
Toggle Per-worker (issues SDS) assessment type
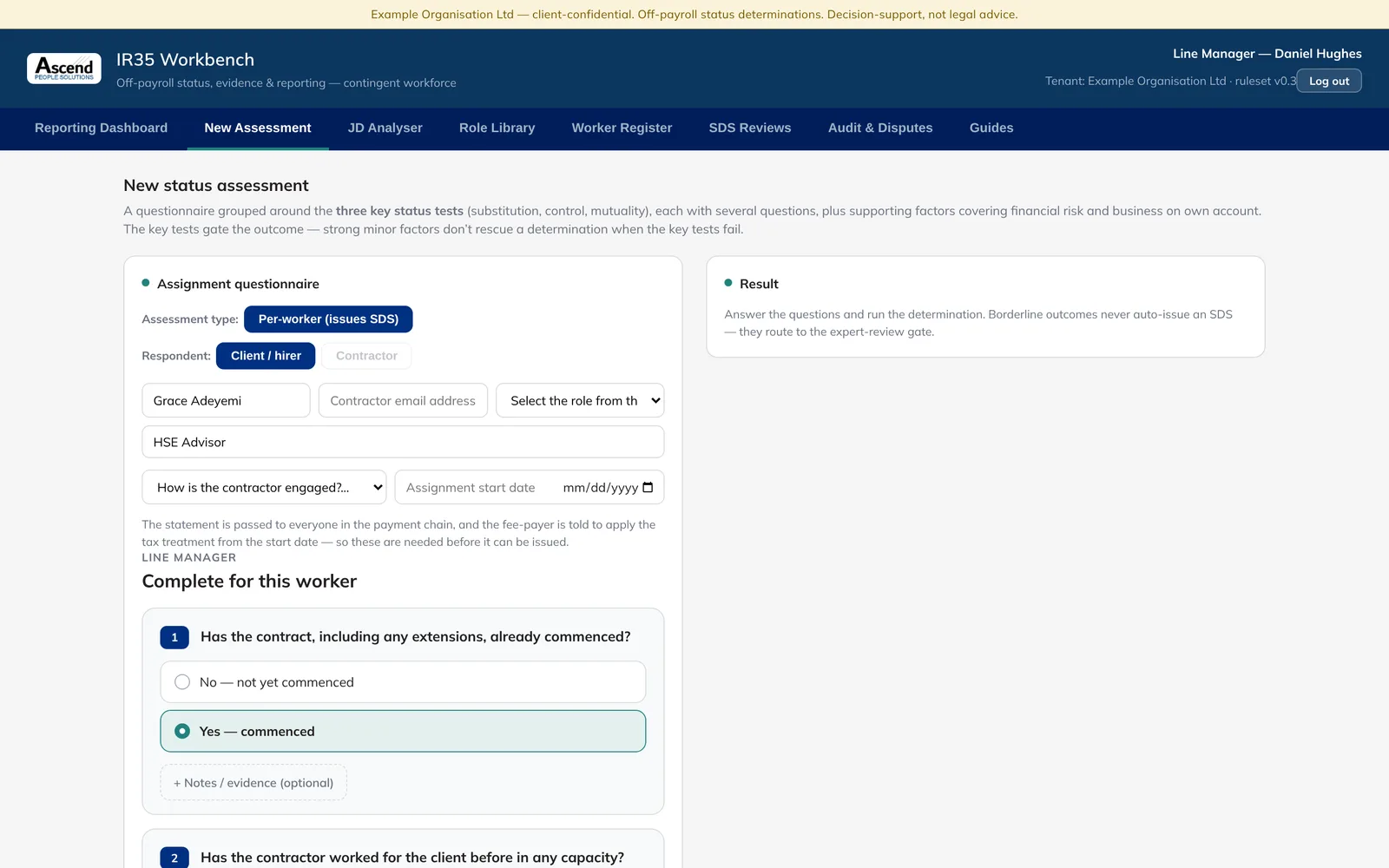[328, 319]
